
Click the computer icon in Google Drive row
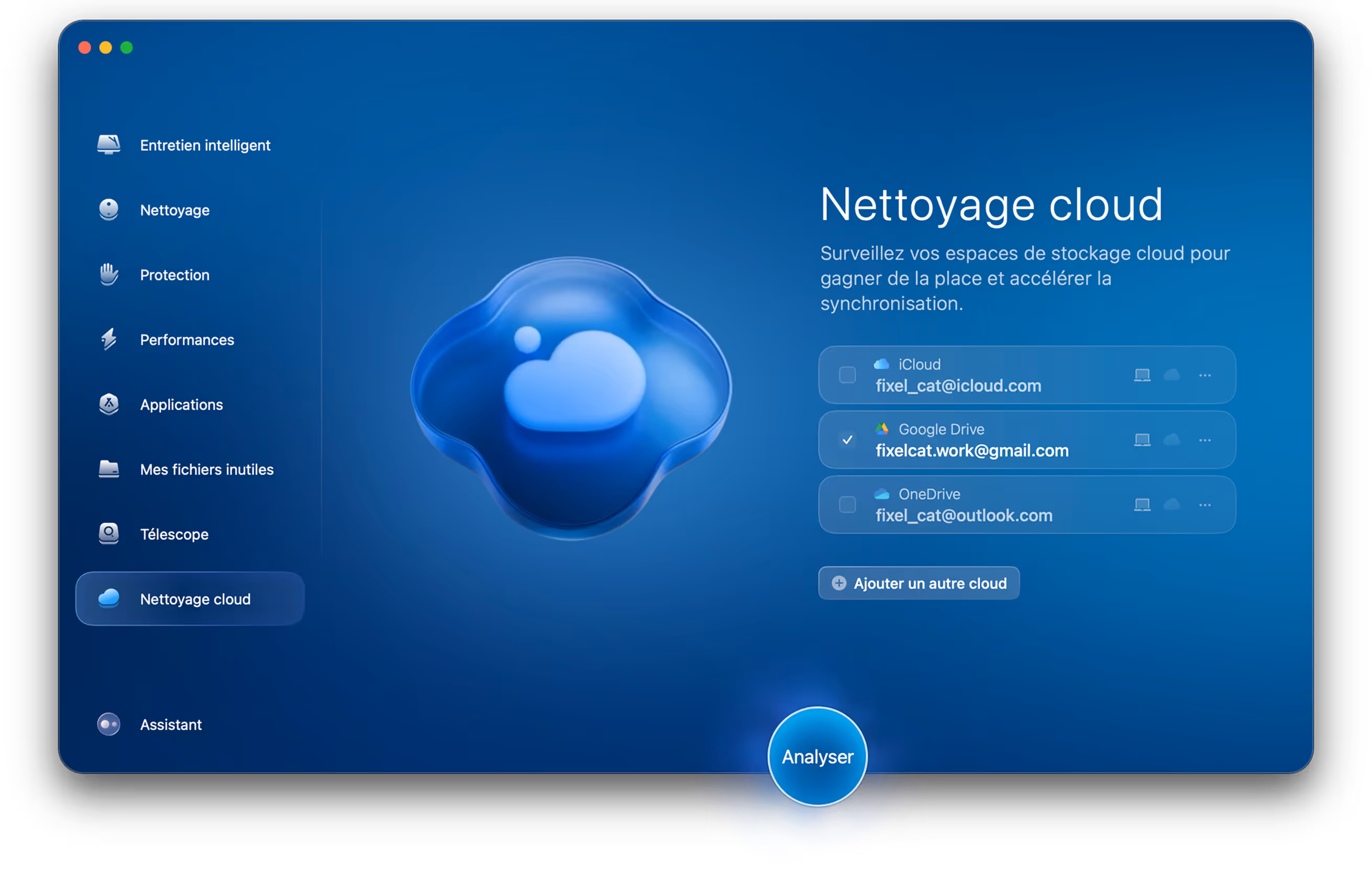click(1142, 440)
